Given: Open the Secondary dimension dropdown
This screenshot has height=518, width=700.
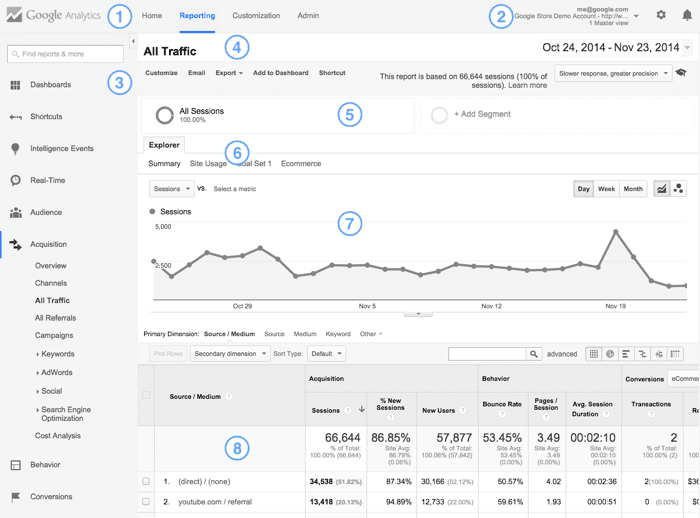Looking at the screenshot, I should pyautogui.click(x=230, y=354).
